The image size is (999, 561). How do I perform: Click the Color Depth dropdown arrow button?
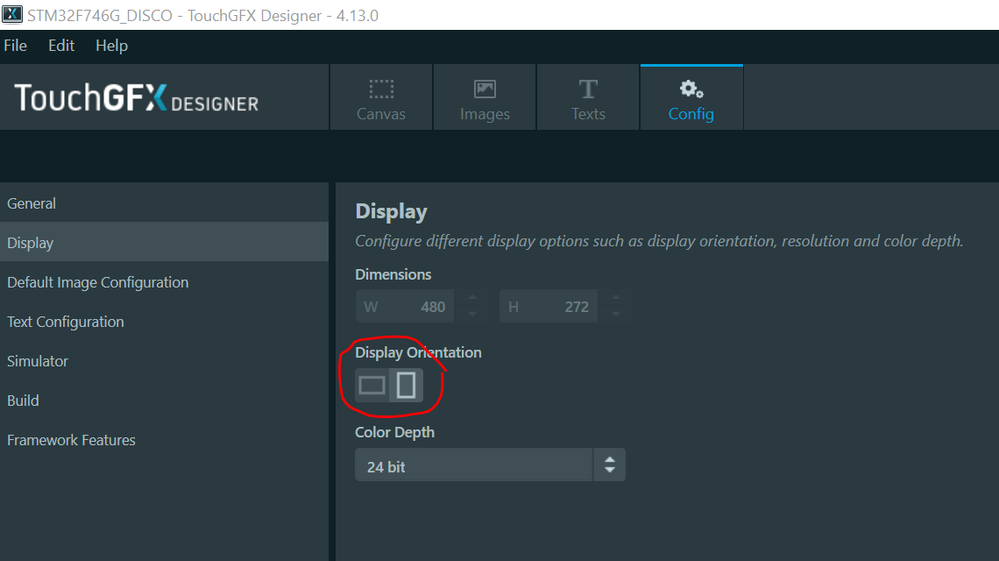610,465
